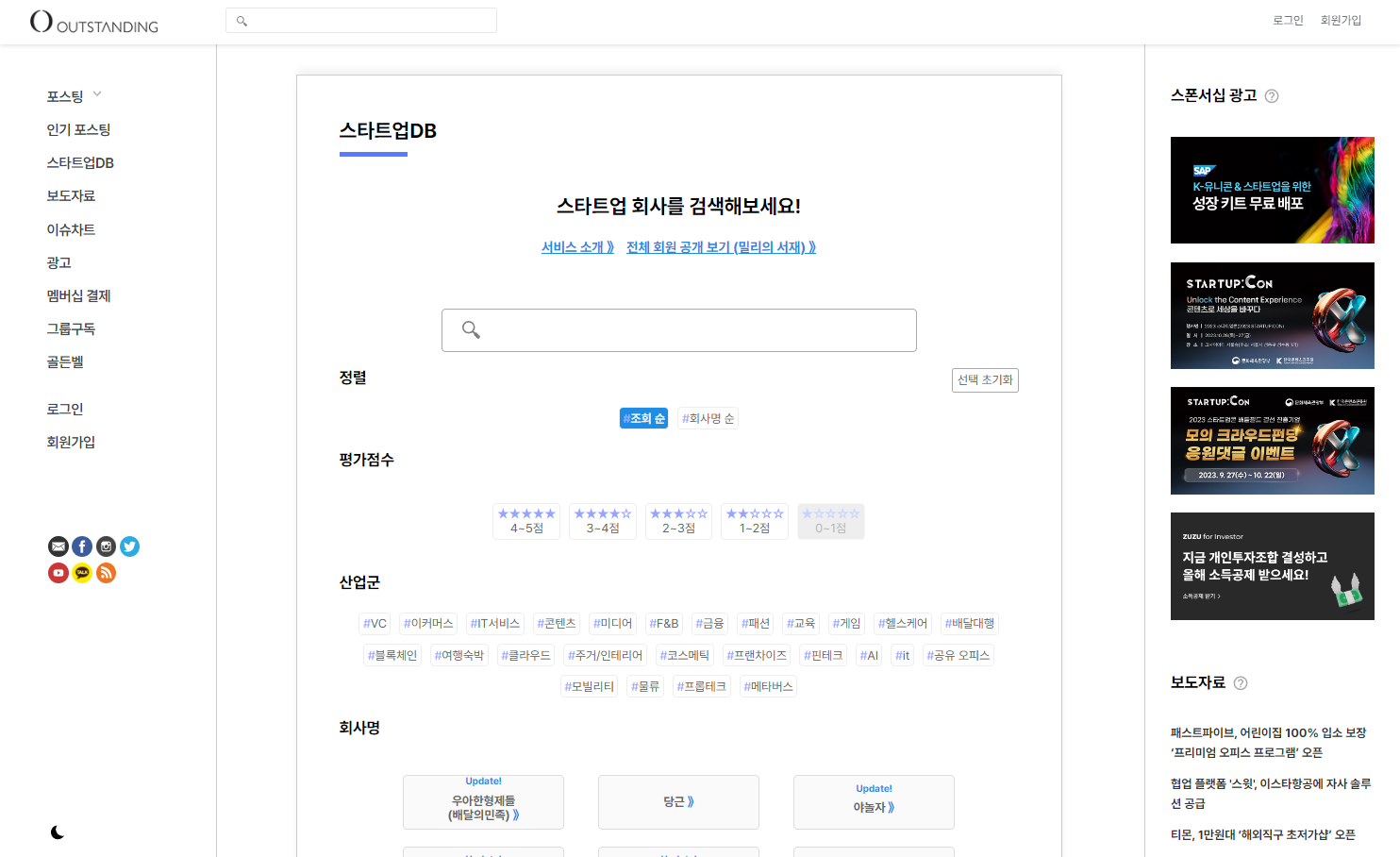1400x857 pixels.
Task: Open 이슈차트 in sidebar
Action: [x=72, y=230]
